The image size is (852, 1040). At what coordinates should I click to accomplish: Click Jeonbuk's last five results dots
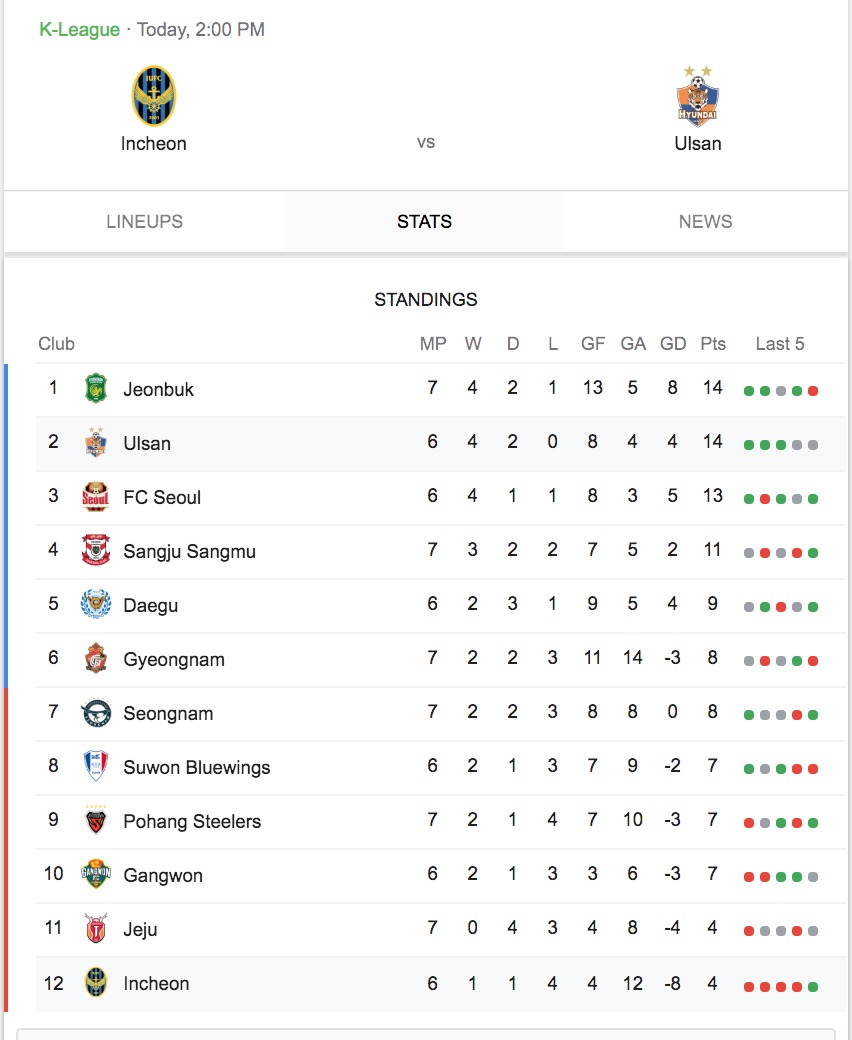click(781, 391)
